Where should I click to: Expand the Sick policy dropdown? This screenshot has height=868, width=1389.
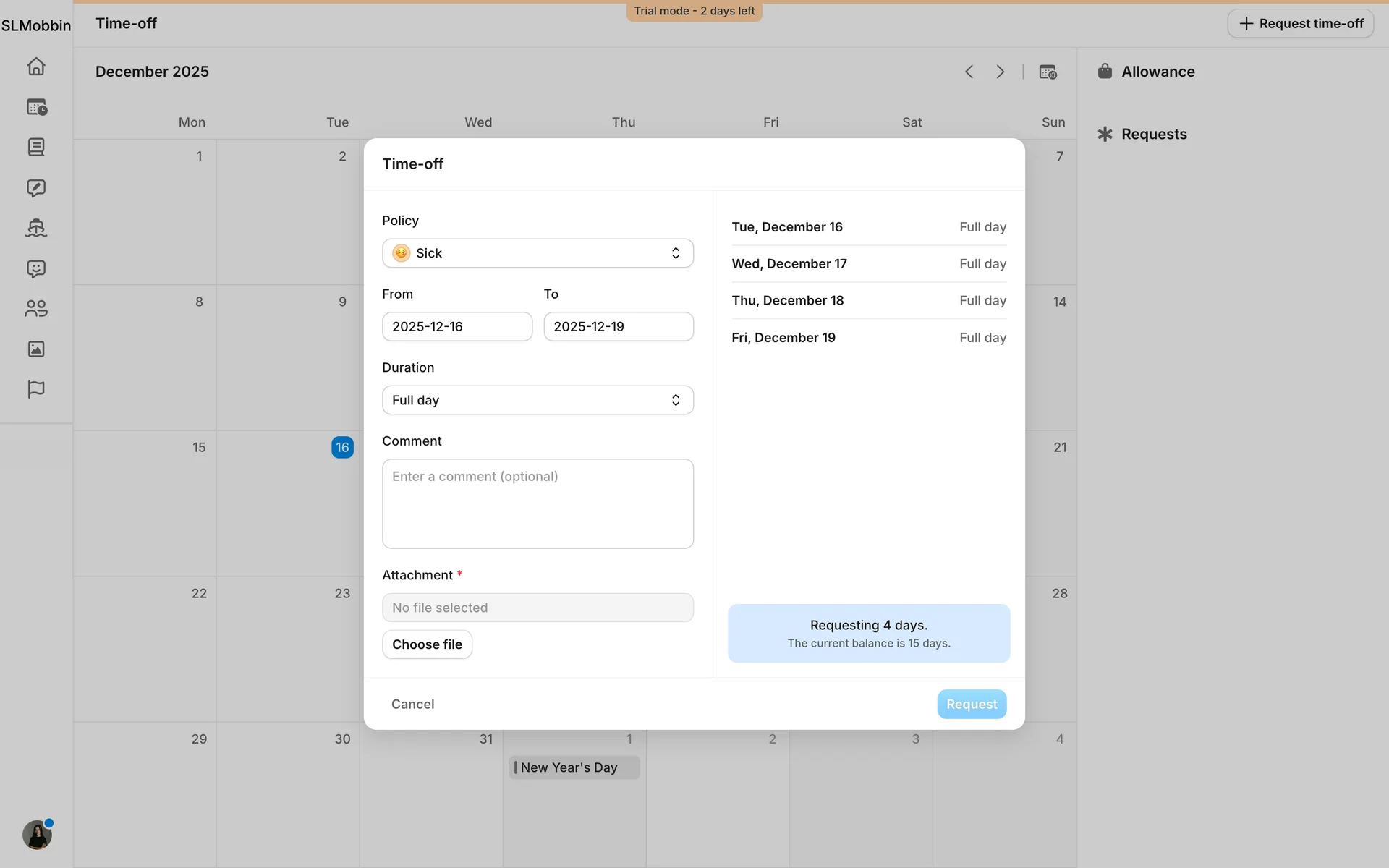click(x=538, y=253)
